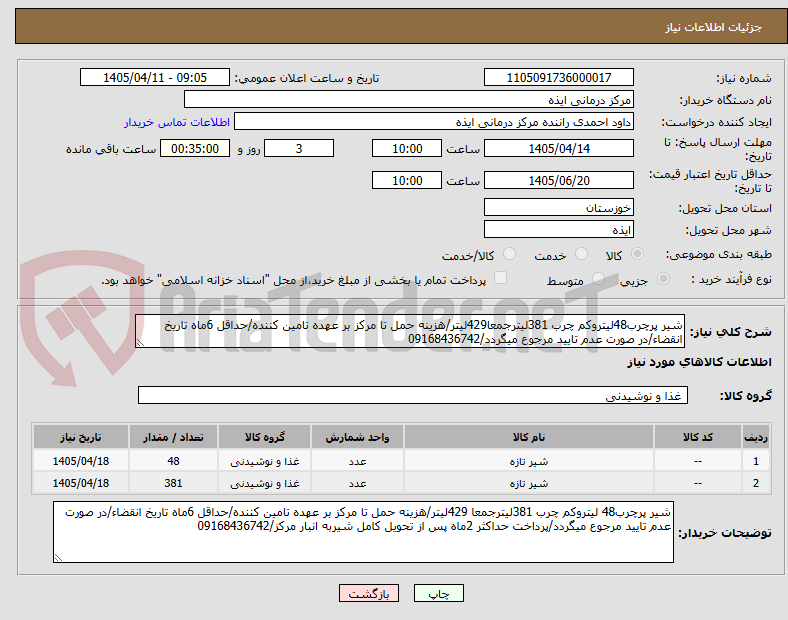Viewport: 788px width, 620px height.
Task: Click the تاریخ نیاز column header
Action: point(81,437)
